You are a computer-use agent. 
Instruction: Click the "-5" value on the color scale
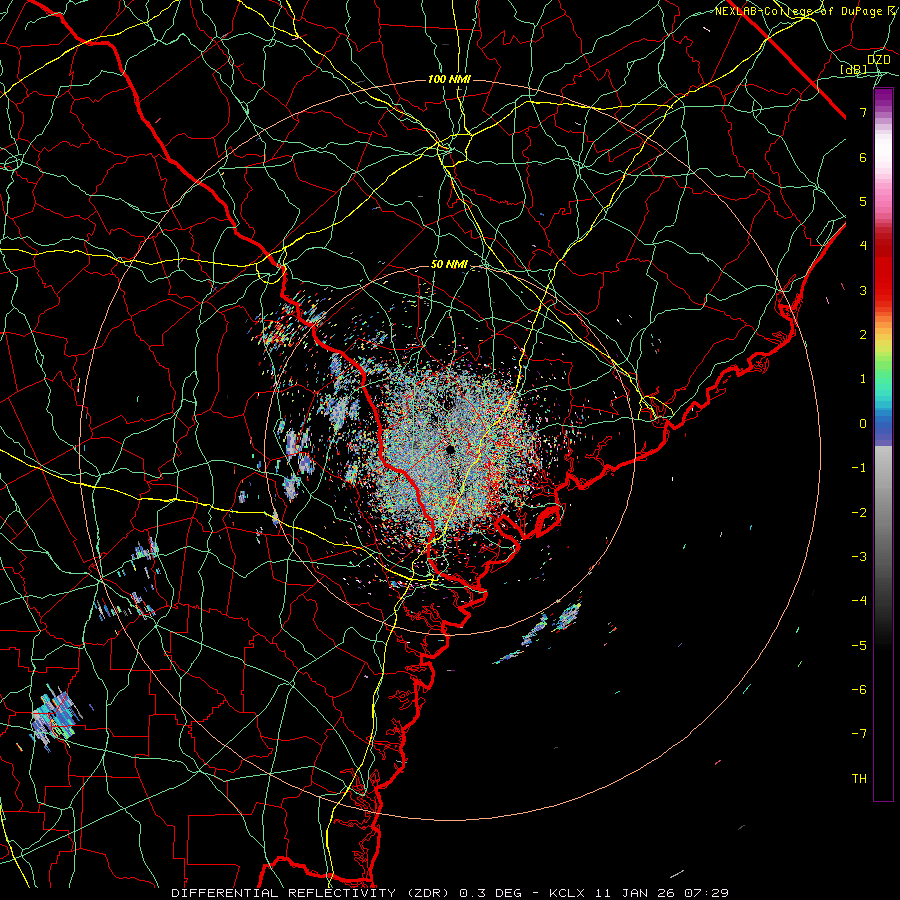[x=859, y=646]
